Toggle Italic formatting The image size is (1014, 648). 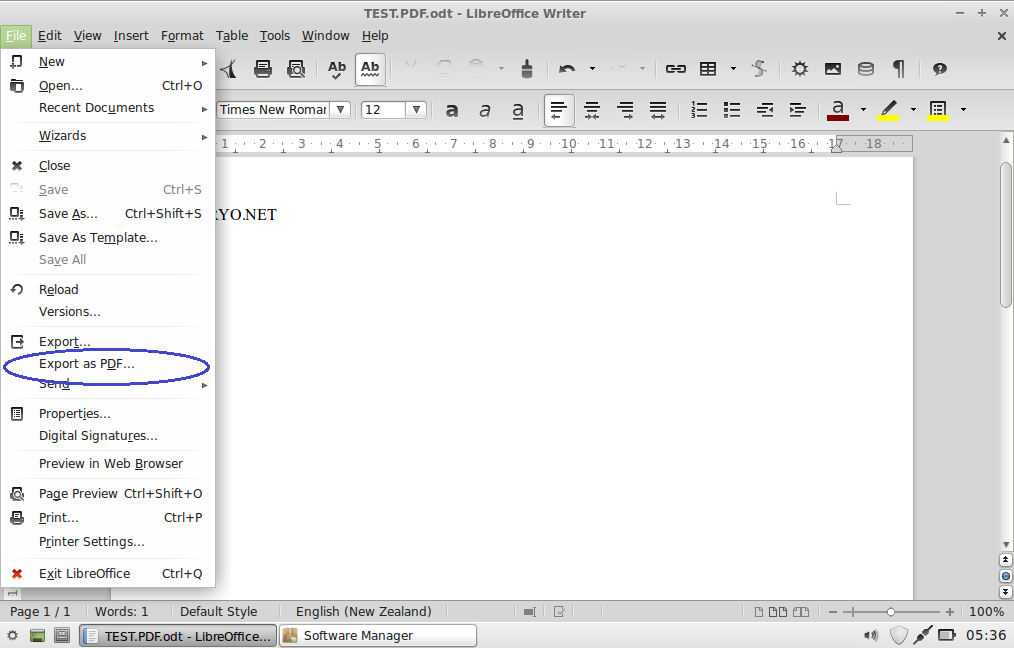484,111
